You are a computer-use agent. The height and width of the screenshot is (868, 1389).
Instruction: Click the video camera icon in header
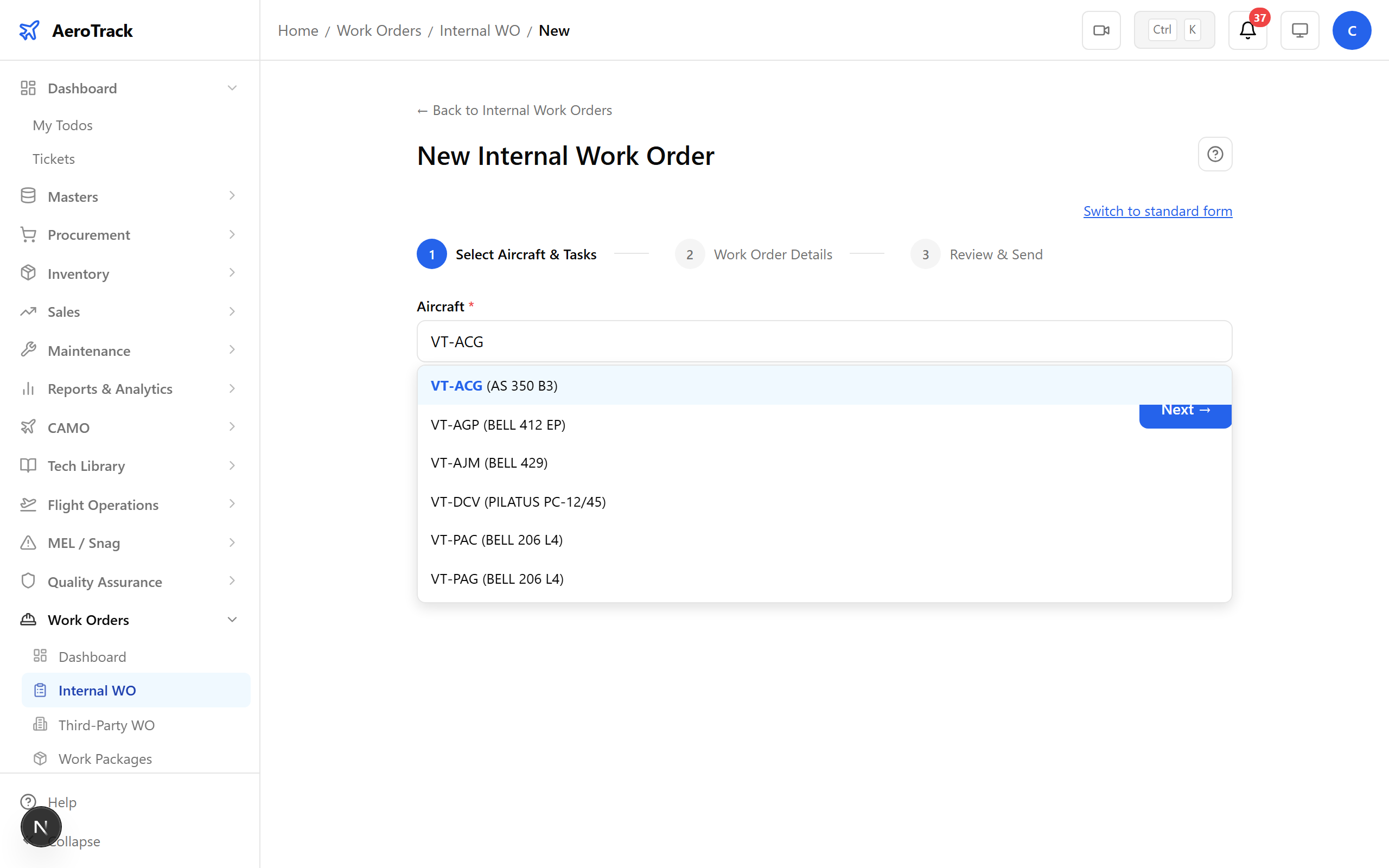1101,30
